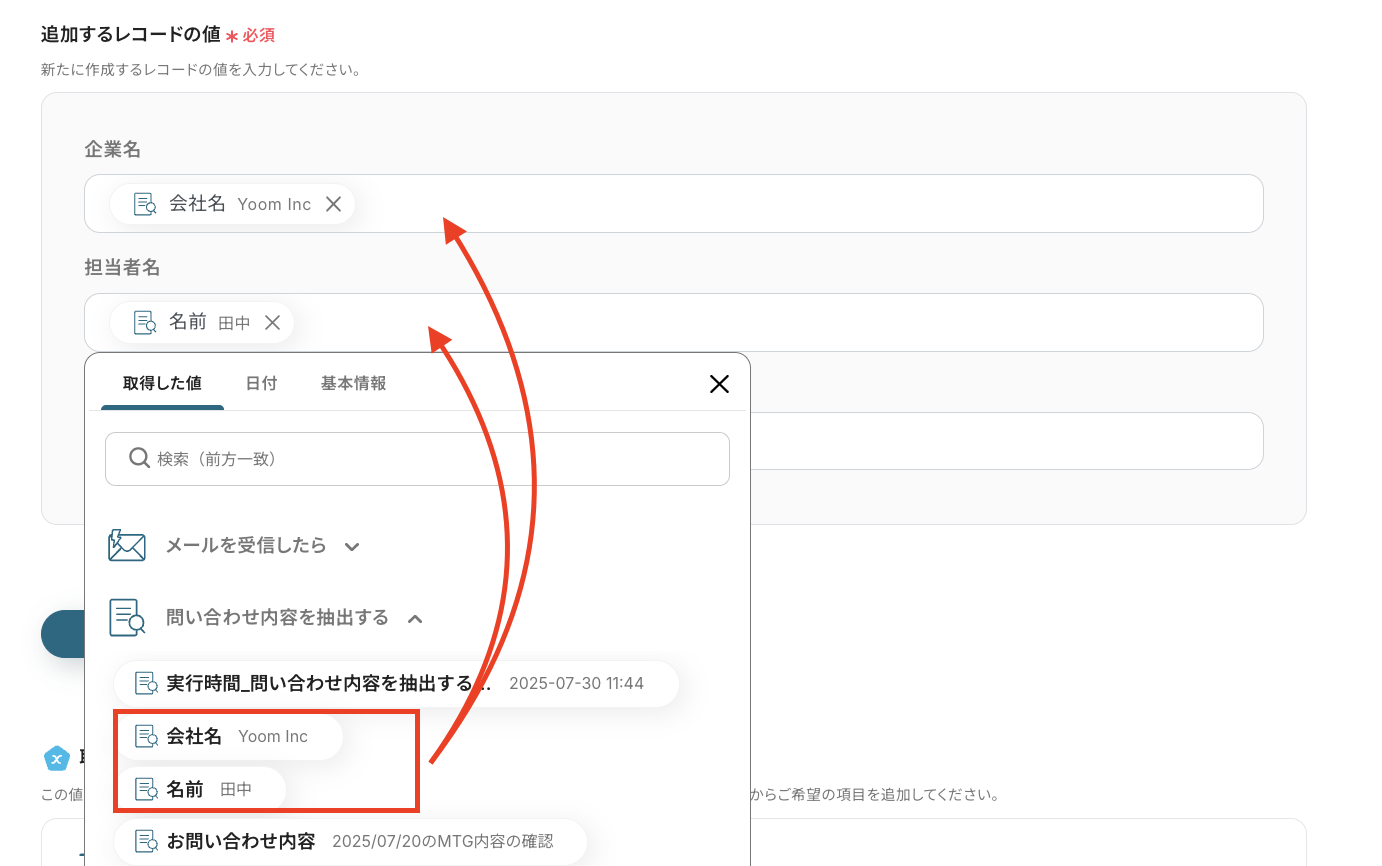This screenshot has height=866, width=1382.
Task: Click the third input field behind the popup
Action: pos(1006,441)
